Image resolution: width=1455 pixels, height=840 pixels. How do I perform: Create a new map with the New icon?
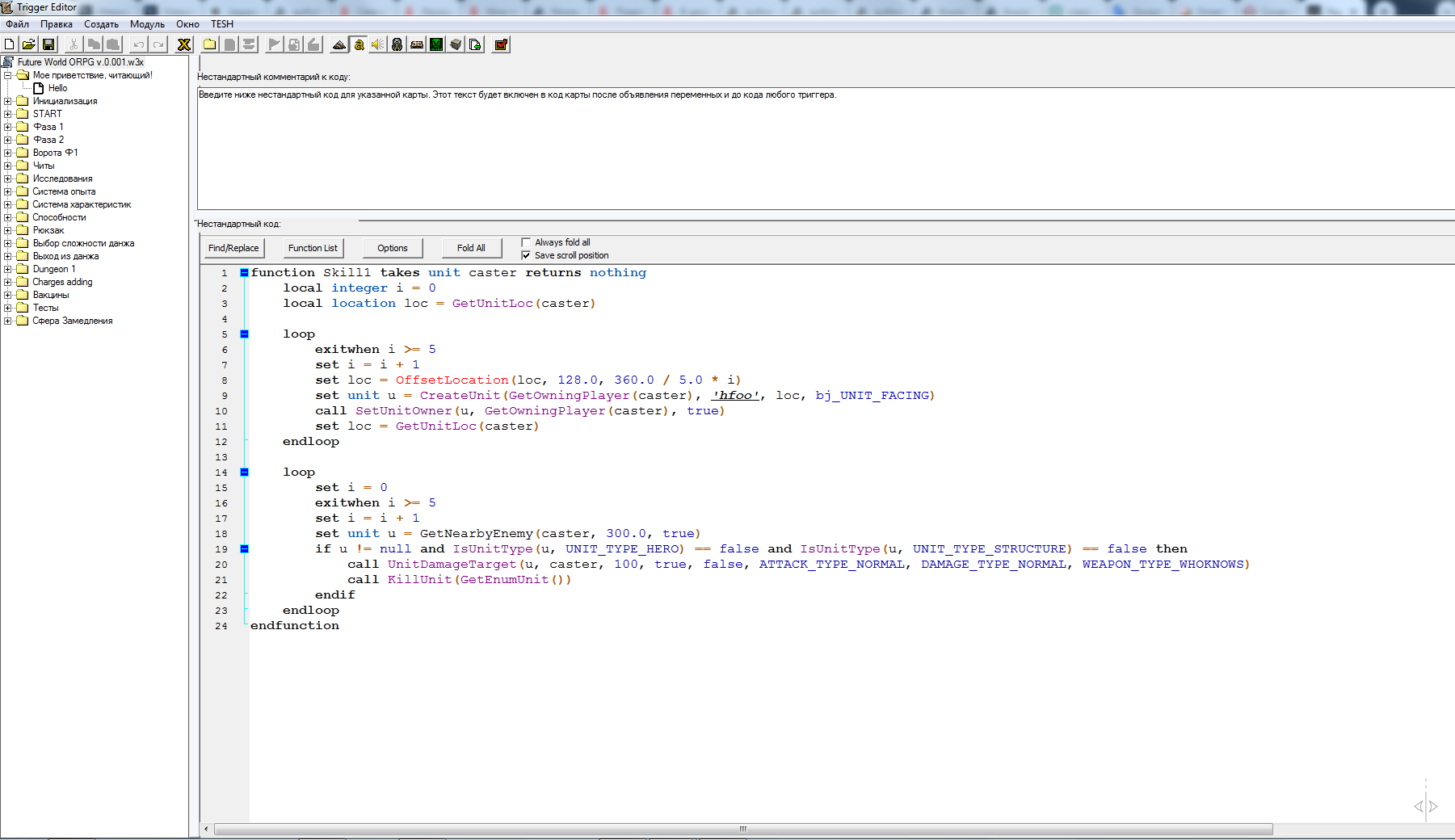(10, 44)
